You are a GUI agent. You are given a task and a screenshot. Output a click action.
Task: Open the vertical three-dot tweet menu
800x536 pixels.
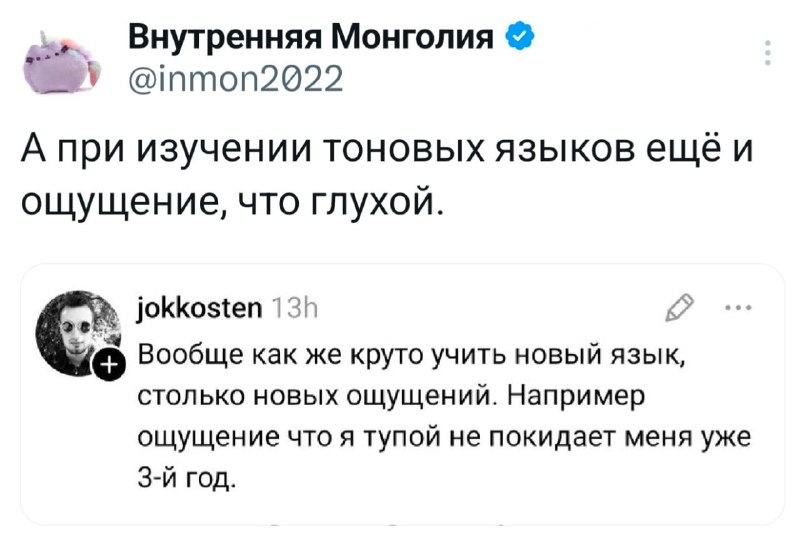(767, 52)
